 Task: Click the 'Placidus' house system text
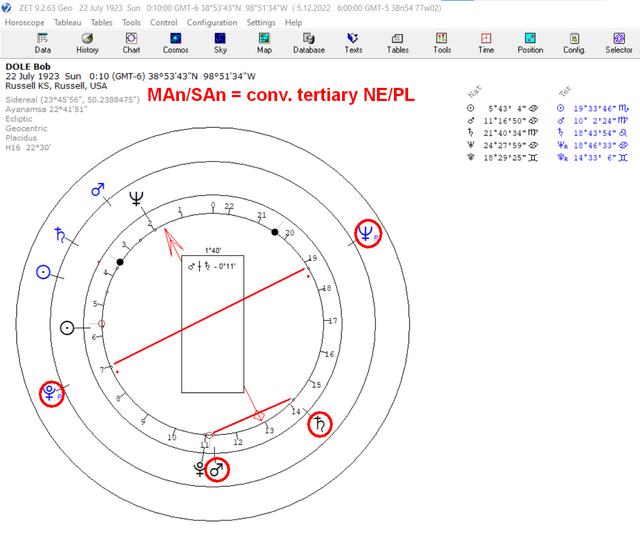click(21, 138)
